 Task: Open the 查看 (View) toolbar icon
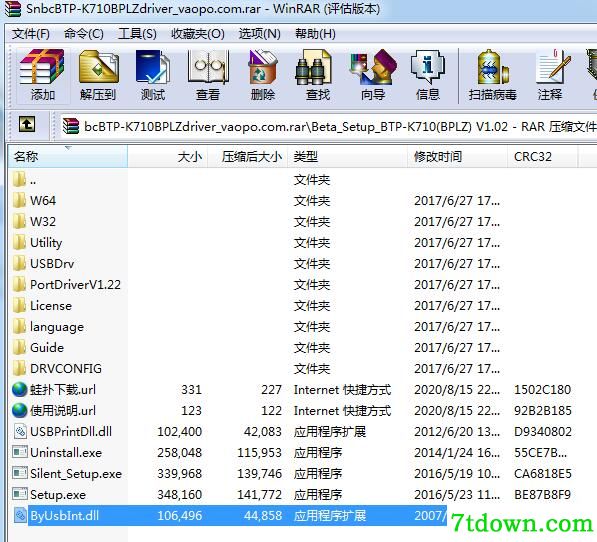click(x=208, y=67)
